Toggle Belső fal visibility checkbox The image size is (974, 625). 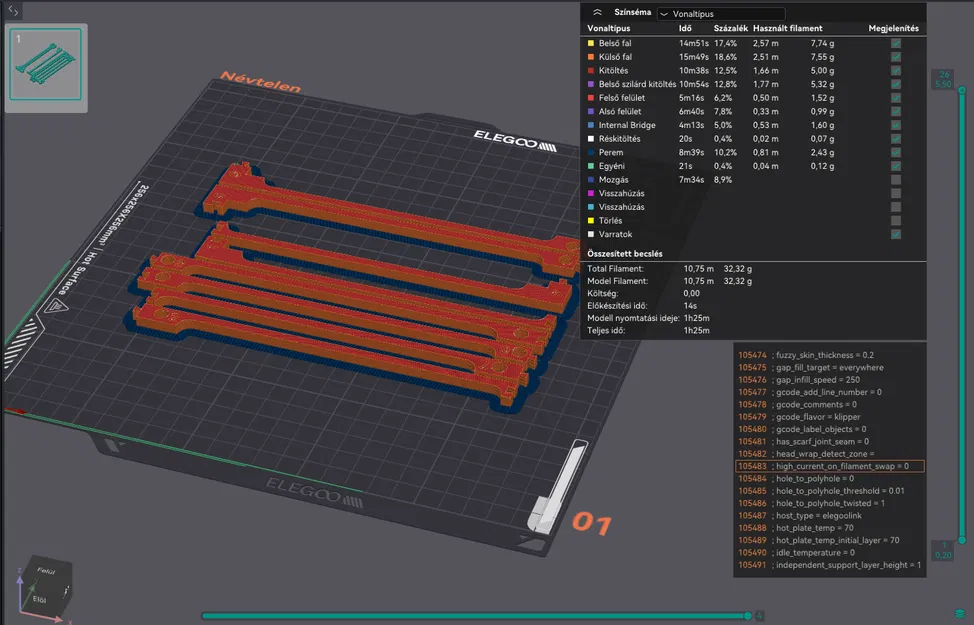tap(896, 43)
